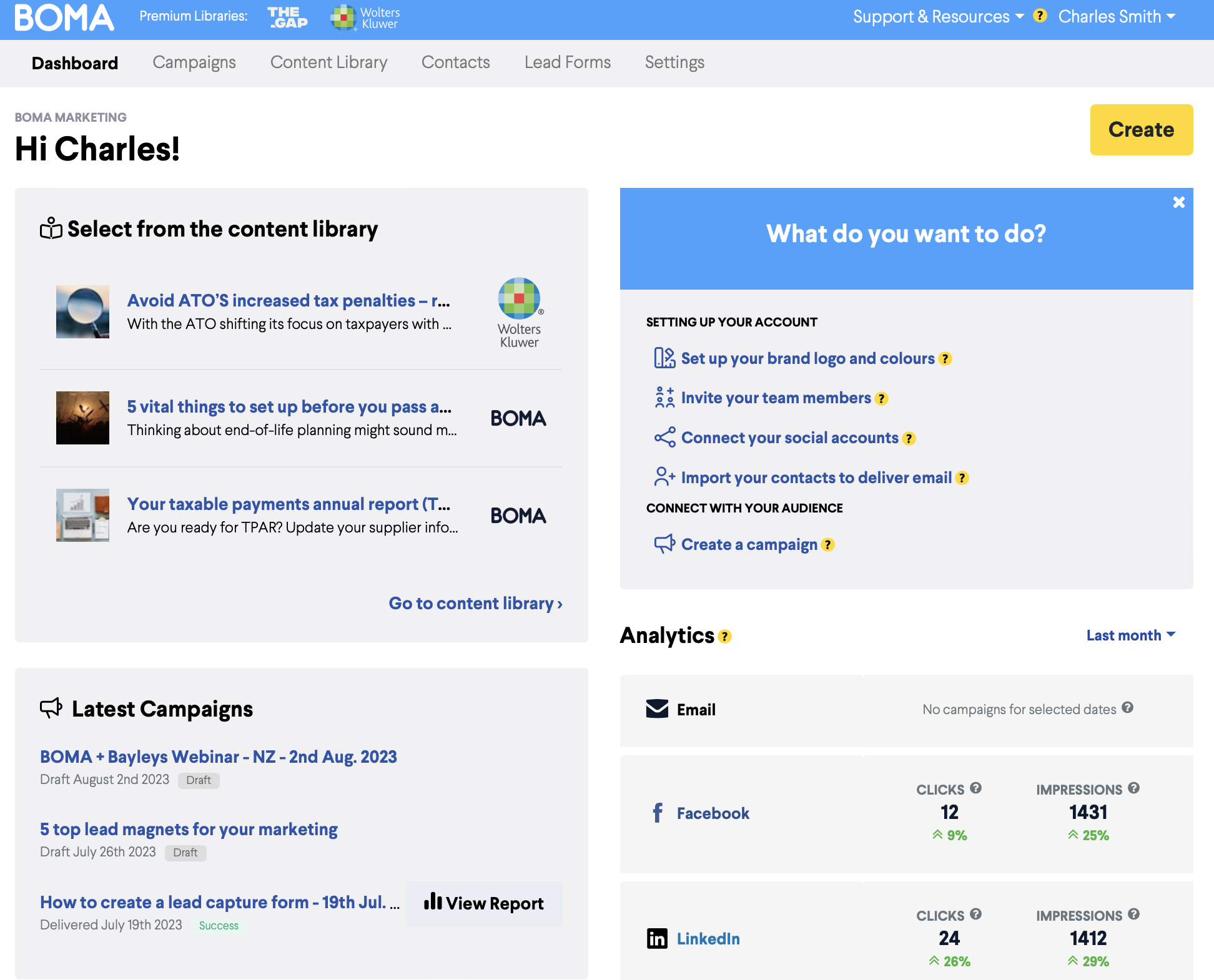Open Last month analytics period dropdown
1214x980 pixels.
point(1130,635)
